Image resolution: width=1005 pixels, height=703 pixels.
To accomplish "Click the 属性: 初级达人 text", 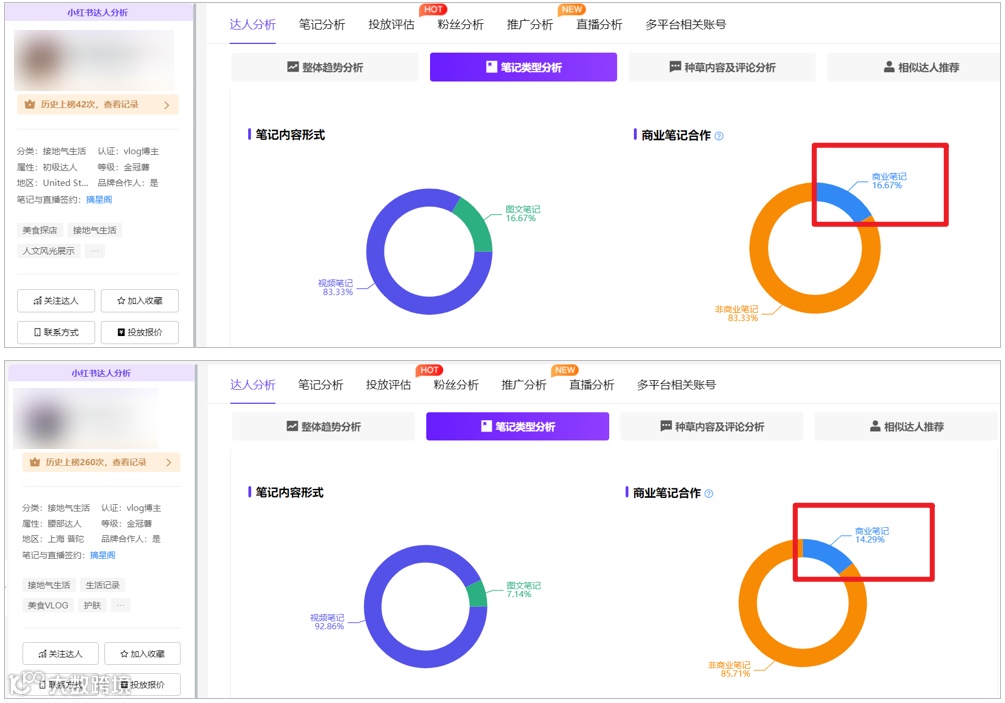I will (x=47, y=167).
